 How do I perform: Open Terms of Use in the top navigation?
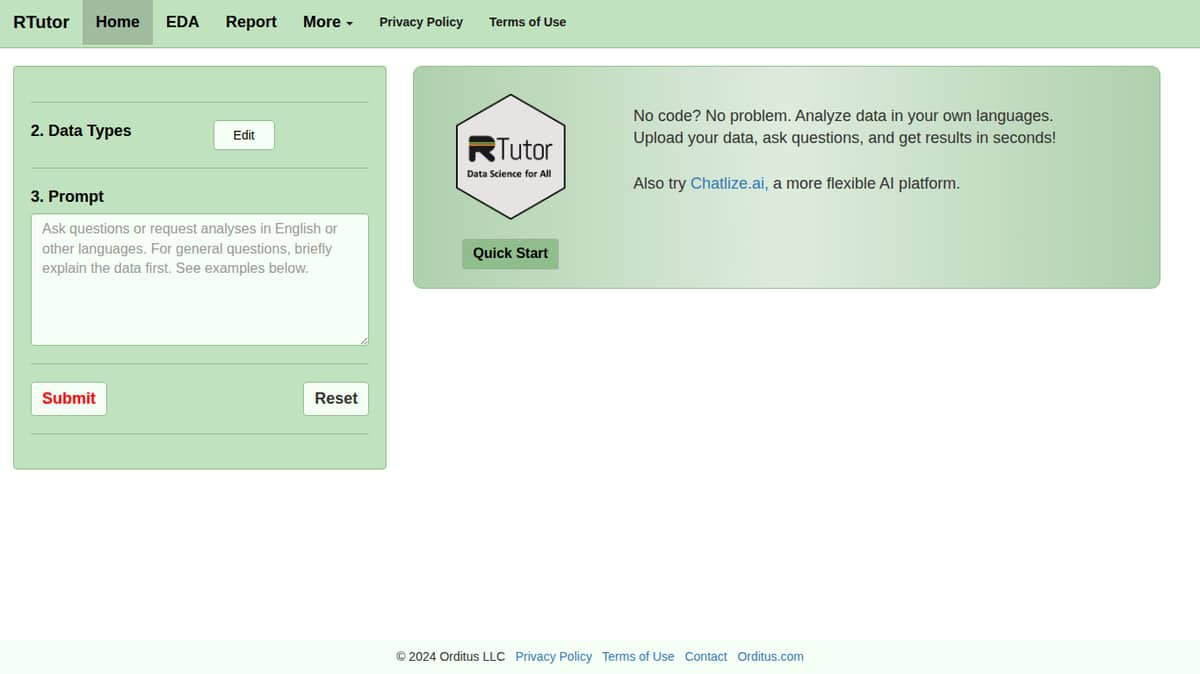click(527, 22)
